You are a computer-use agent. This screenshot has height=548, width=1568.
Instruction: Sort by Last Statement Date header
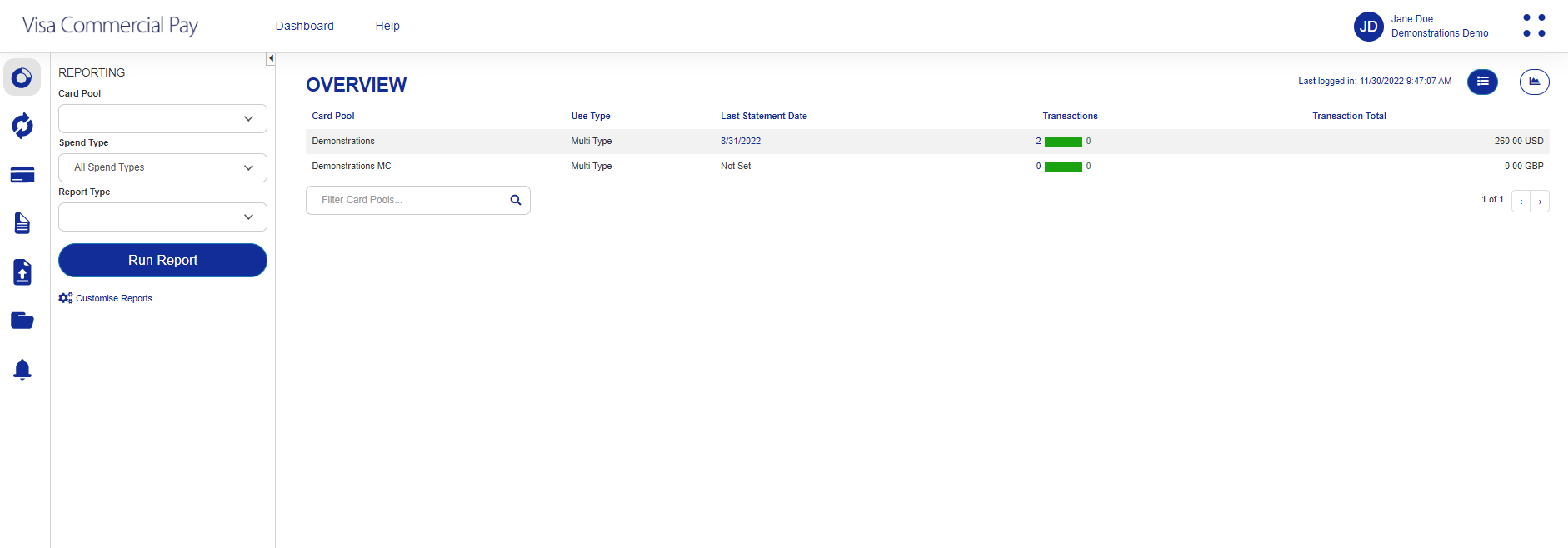point(764,116)
